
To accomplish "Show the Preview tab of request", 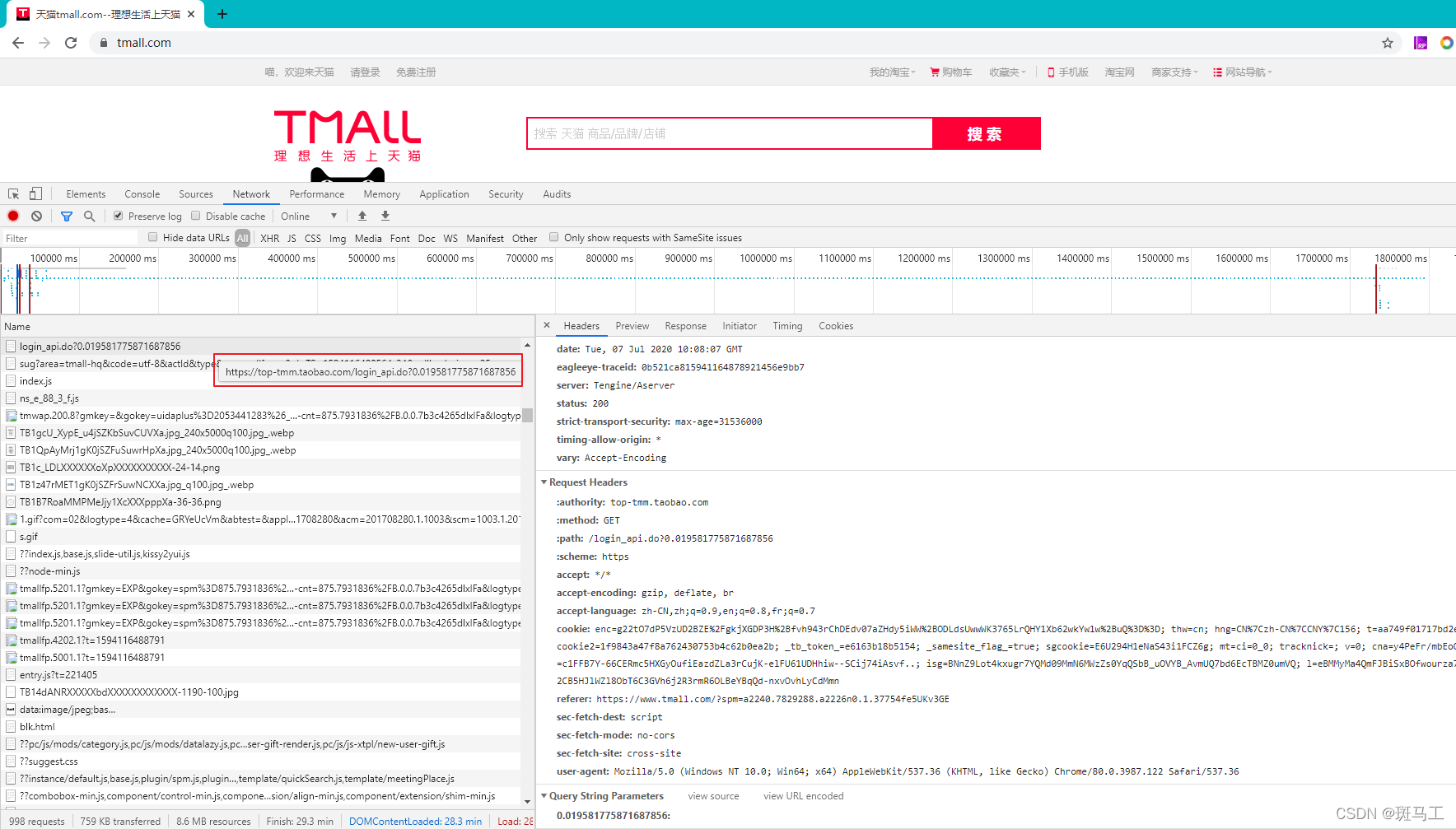I will pyautogui.click(x=632, y=326).
